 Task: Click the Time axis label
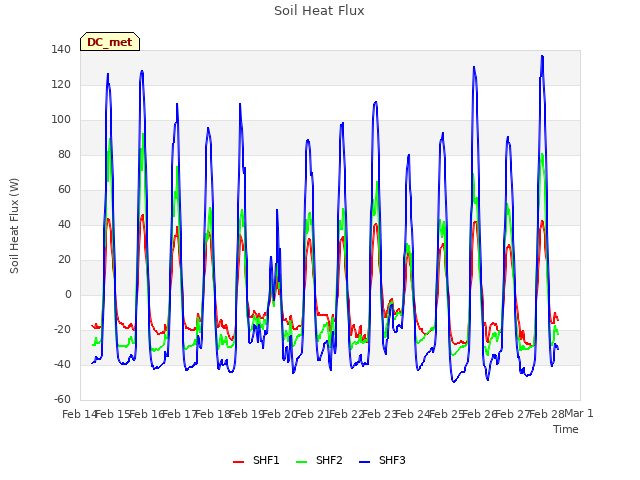click(566, 429)
